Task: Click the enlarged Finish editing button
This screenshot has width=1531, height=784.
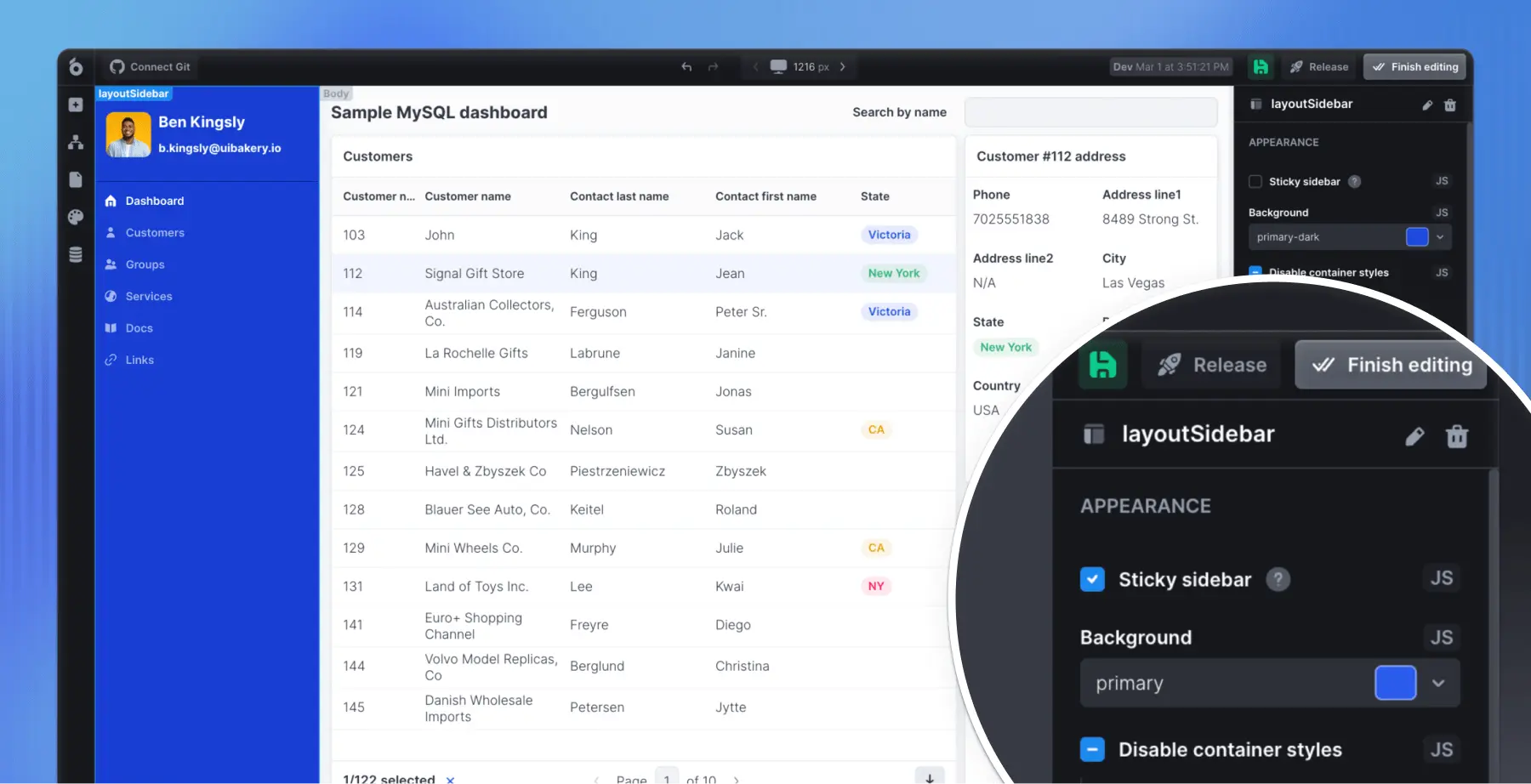Action: [x=1391, y=365]
